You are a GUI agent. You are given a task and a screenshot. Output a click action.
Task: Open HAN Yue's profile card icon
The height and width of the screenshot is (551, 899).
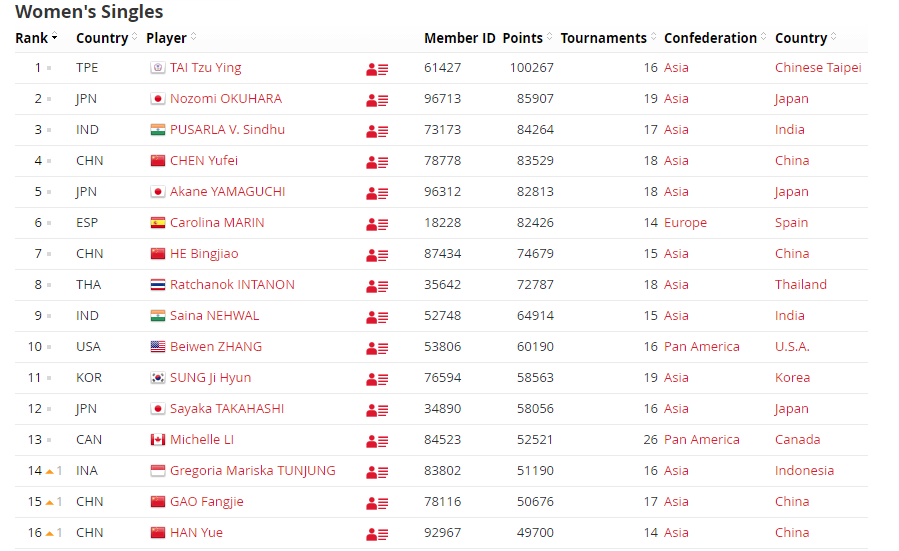pos(377,534)
